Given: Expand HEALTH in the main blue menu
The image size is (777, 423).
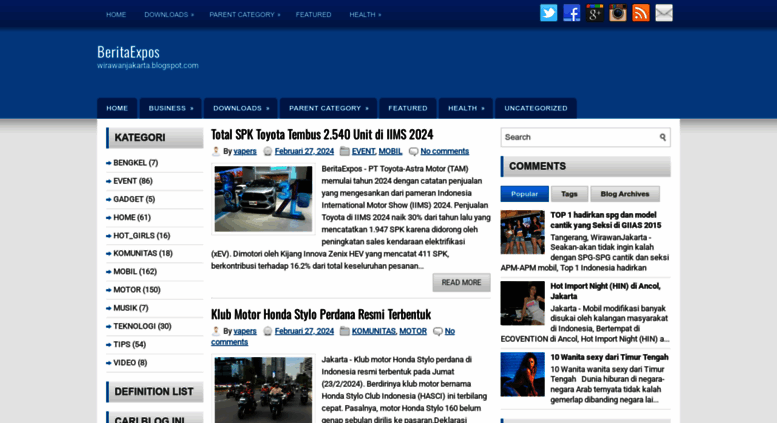Looking at the screenshot, I should [x=466, y=108].
